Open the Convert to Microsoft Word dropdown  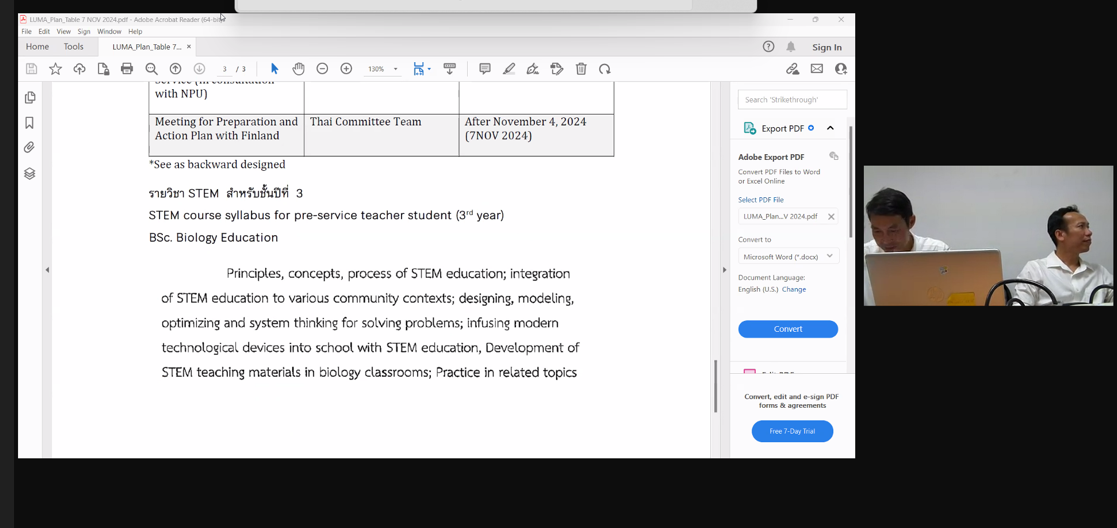[788, 257]
